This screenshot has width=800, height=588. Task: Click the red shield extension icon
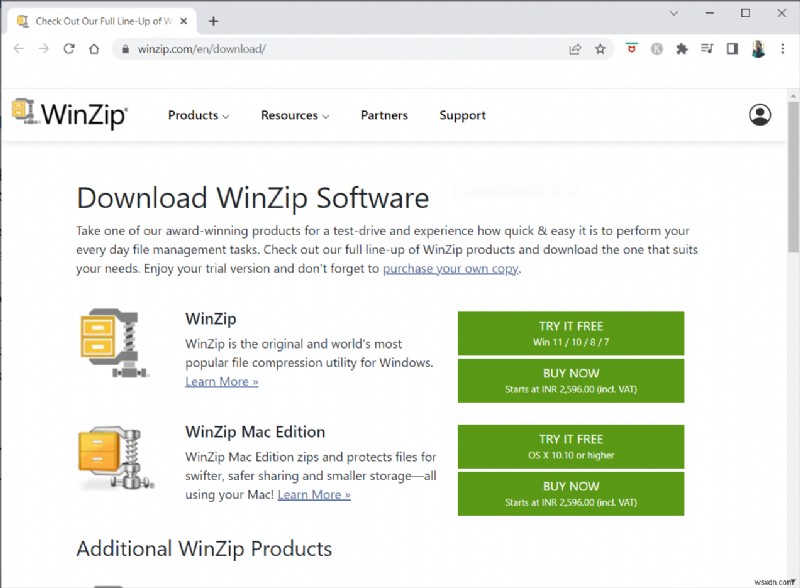tap(630, 47)
